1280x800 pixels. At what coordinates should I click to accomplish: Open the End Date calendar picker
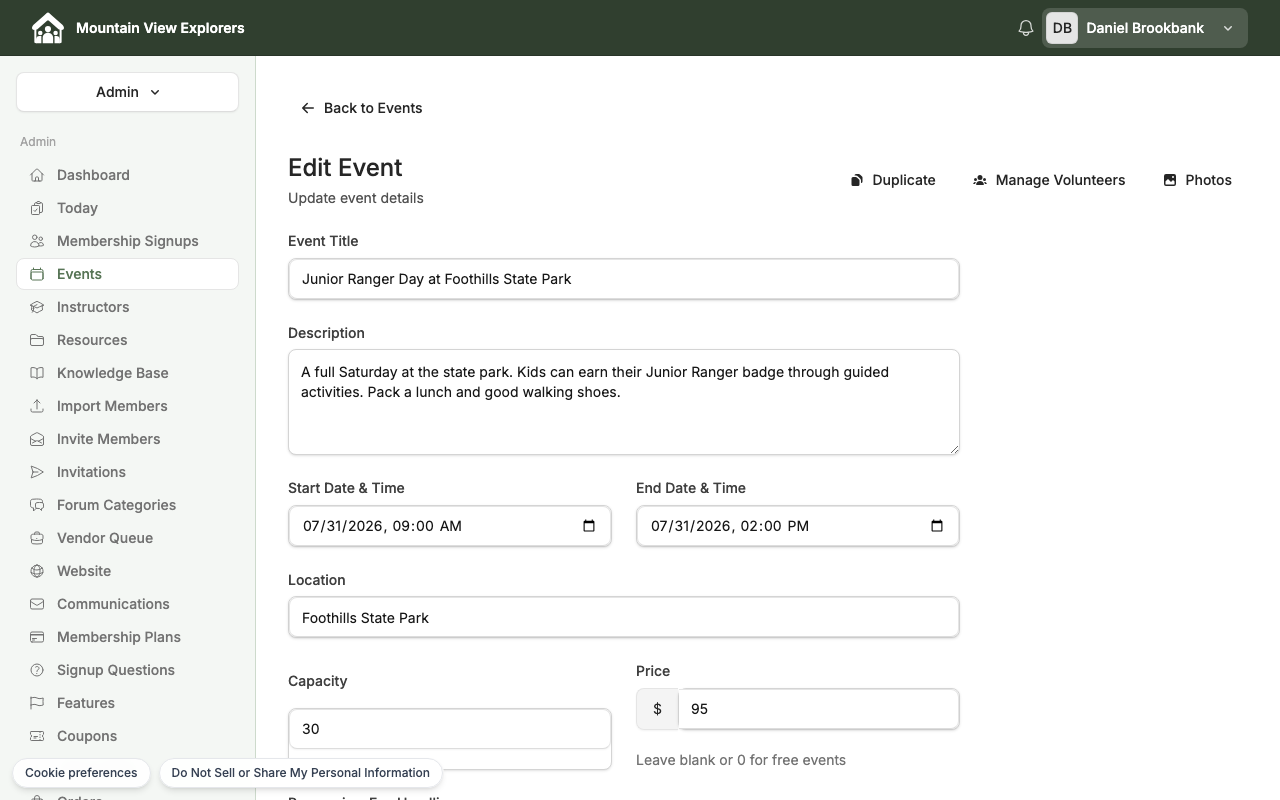click(937, 526)
